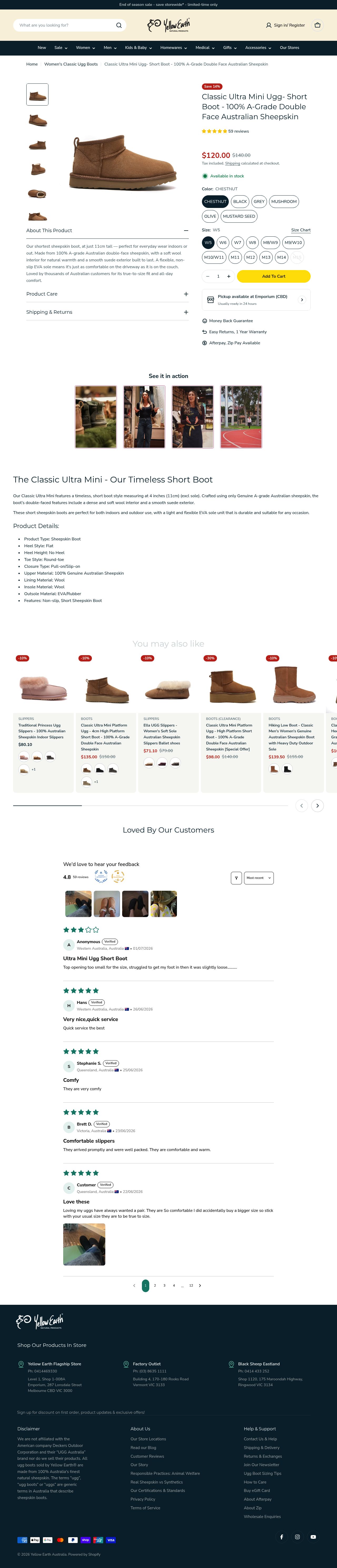Image resolution: width=337 pixels, height=1568 pixels.
Task: Click the Add To Cart button
Action: click(274, 276)
